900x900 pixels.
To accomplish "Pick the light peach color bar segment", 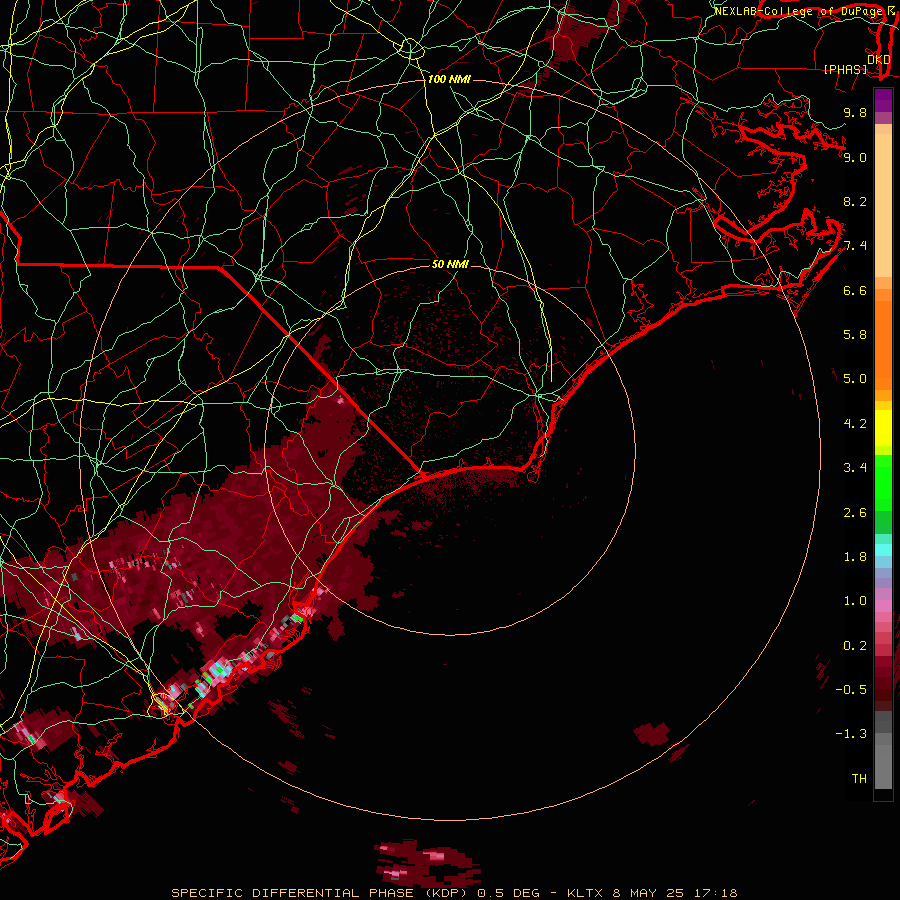I will click(x=883, y=207).
